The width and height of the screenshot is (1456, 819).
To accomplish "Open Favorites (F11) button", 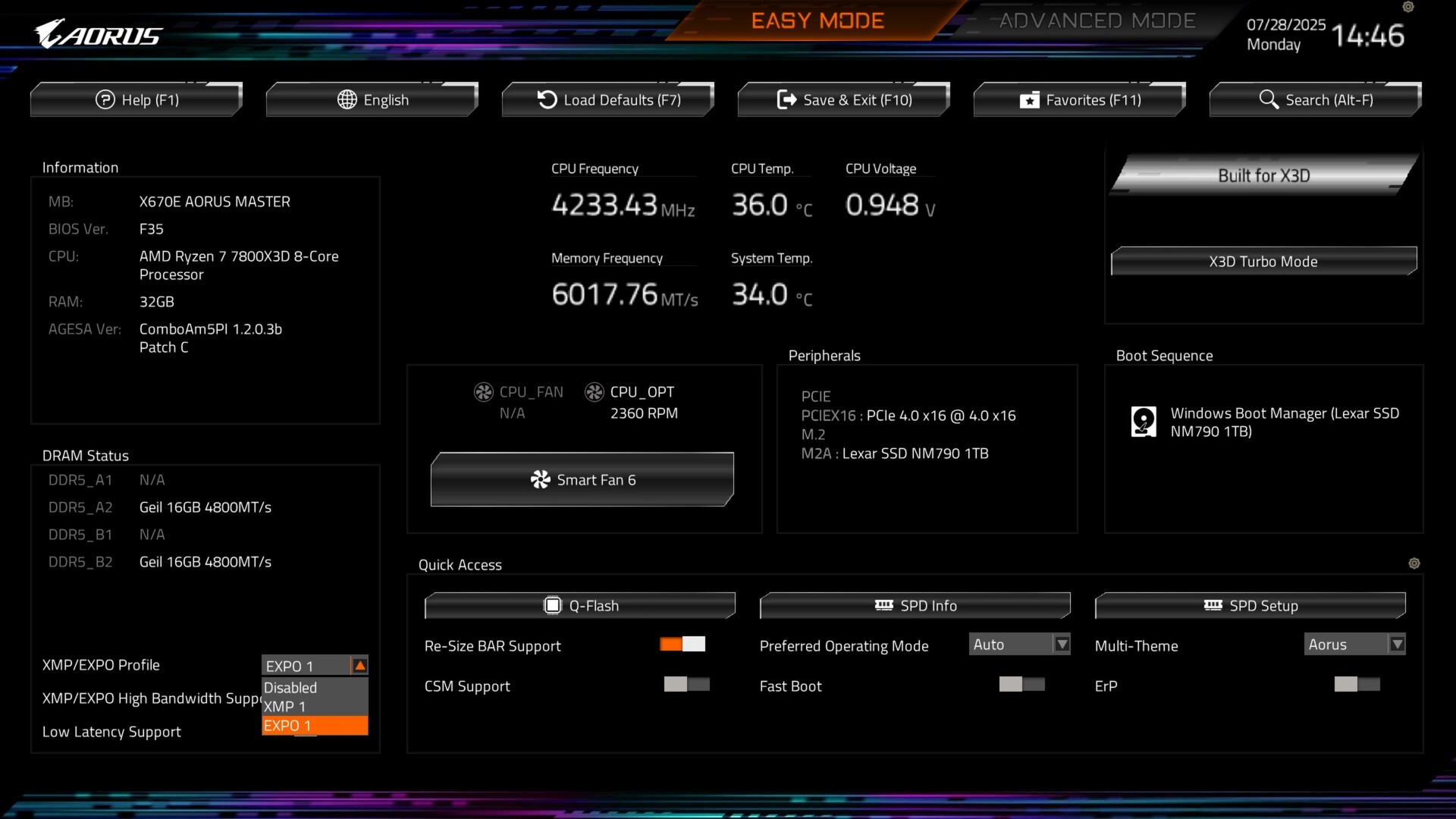I will (x=1080, y=99).
